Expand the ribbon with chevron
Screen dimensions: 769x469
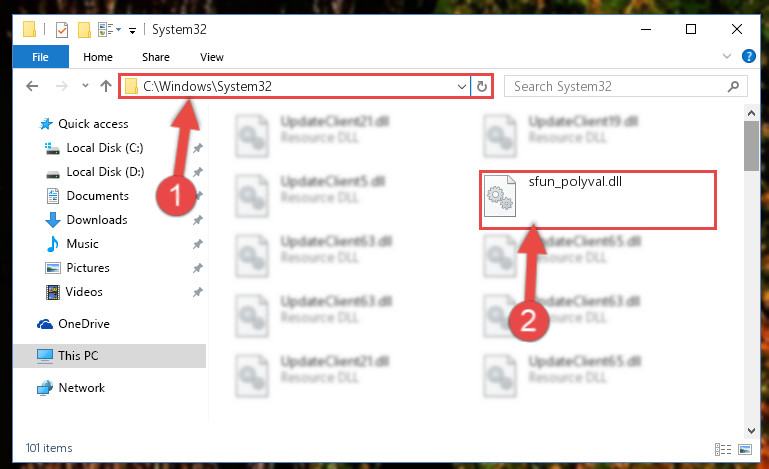click(727, 56)
